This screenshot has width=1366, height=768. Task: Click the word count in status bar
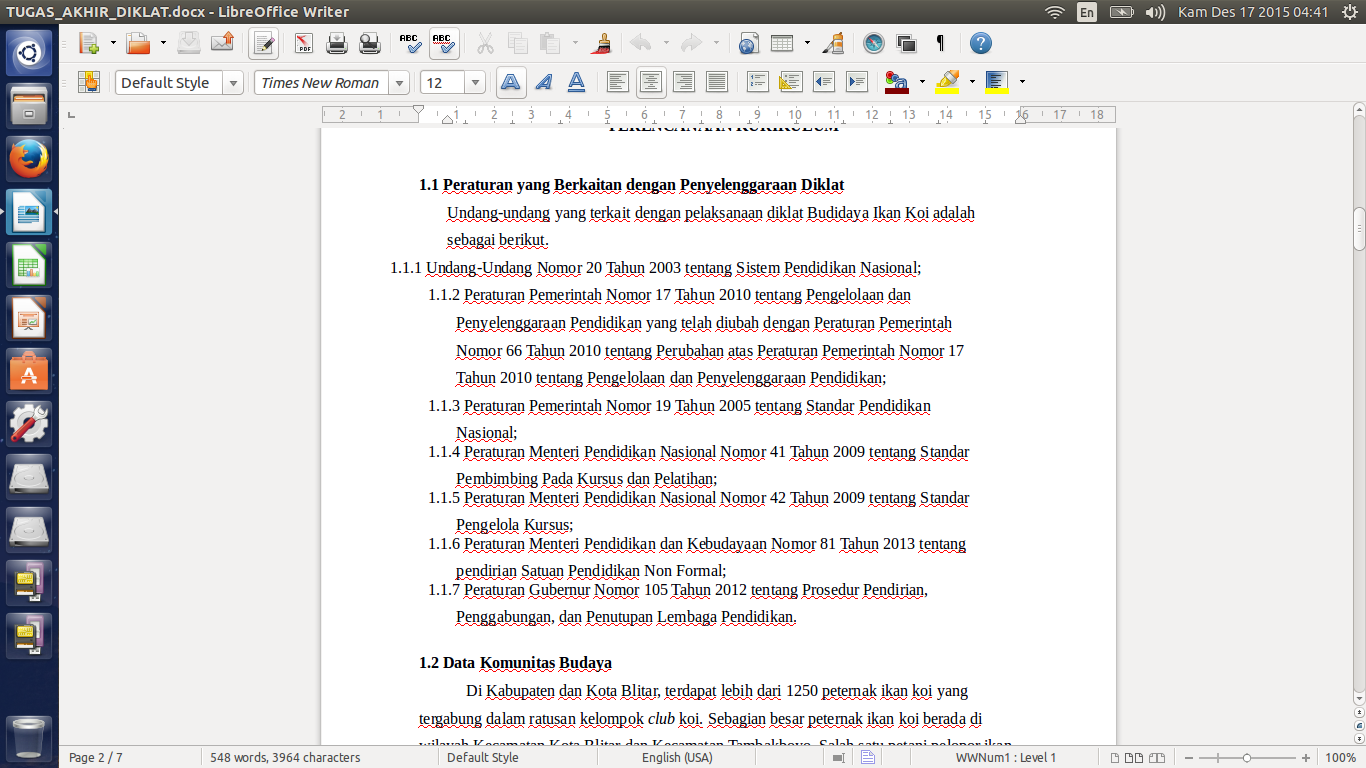click(285, 758)
